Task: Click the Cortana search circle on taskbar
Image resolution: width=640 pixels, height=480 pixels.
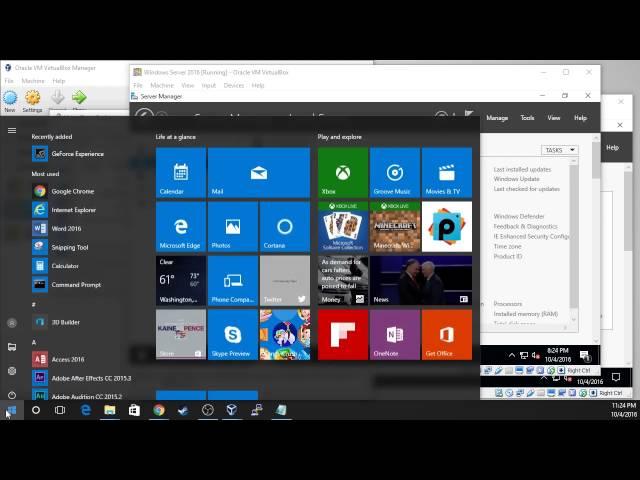Action: (36, 410)
